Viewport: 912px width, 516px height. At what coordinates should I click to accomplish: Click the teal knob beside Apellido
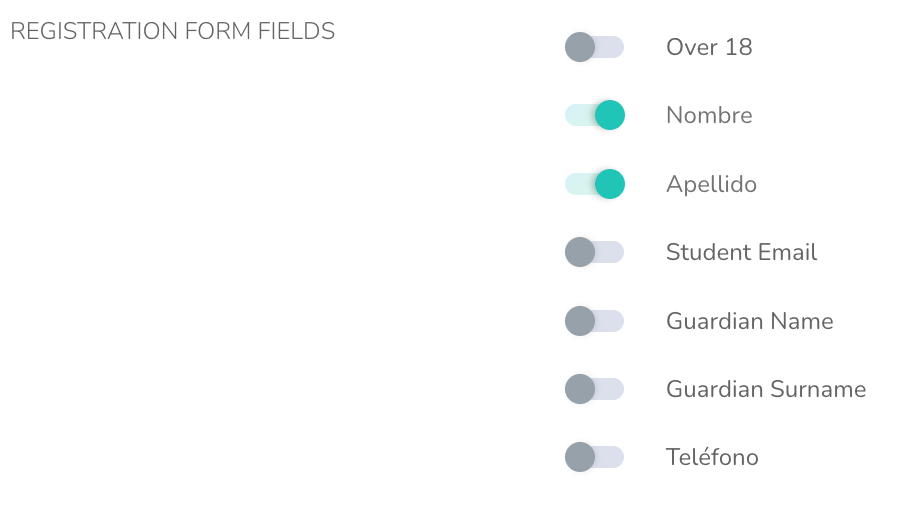pos(610,184)
